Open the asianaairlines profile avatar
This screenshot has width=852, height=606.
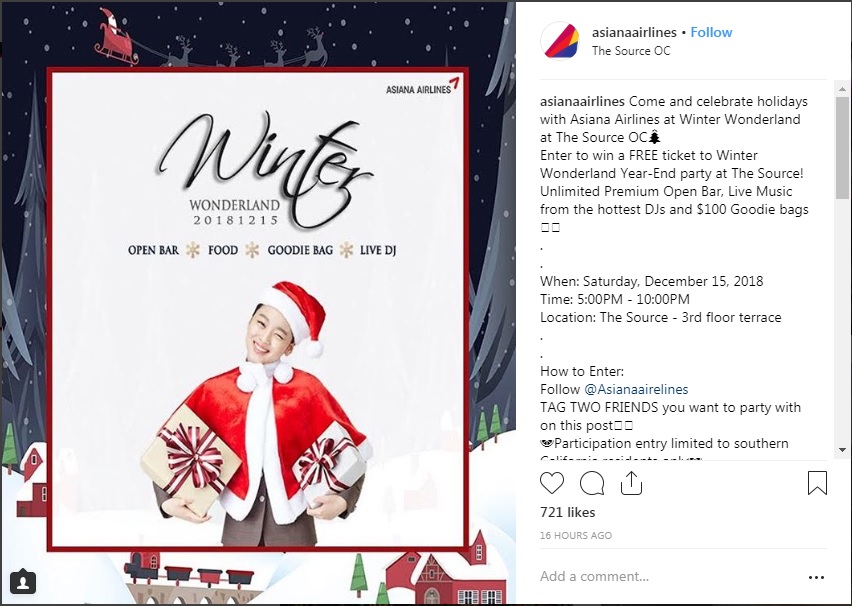pyautogui.click(x=560, y=40)
